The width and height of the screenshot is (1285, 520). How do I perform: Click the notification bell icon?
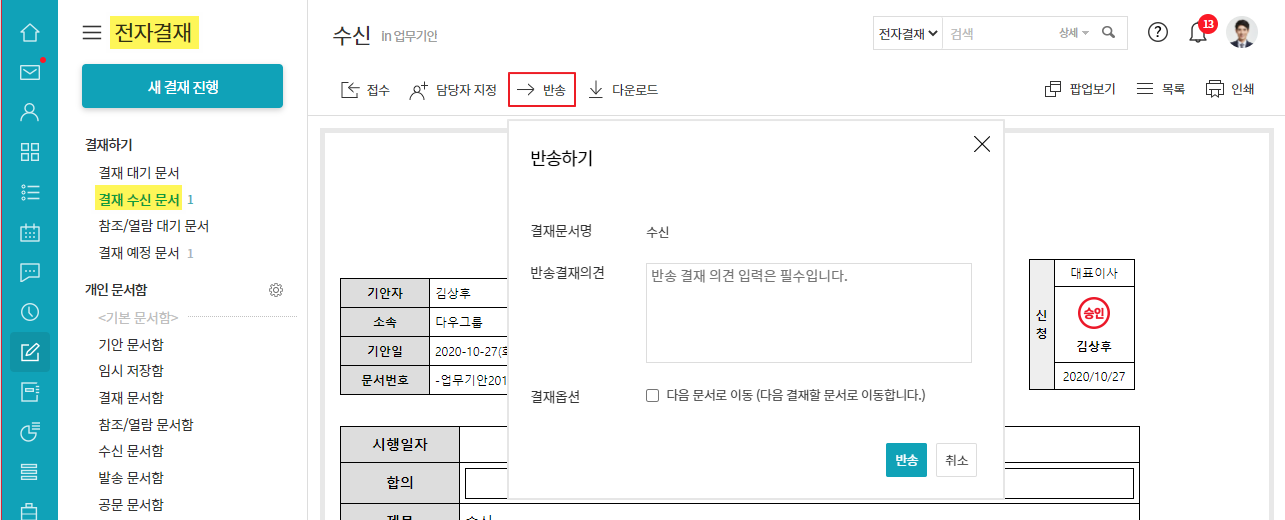pyautogui.click(x=1198, y=33)
